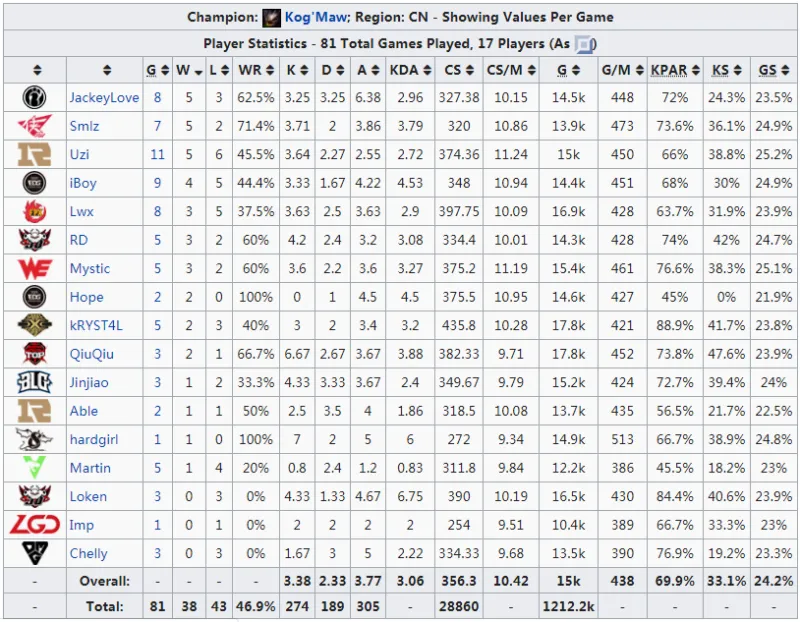Click the FPX logo next to Lwx

[x=34, y=212]
